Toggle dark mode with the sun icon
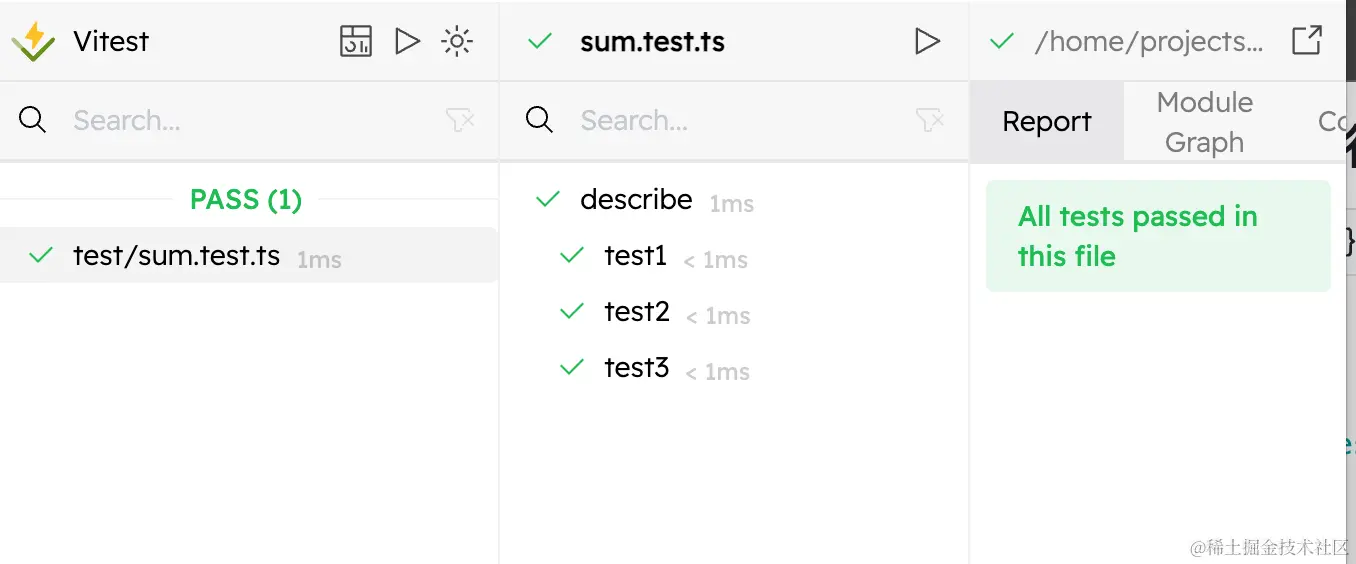The image size is (1356, 564). 457,41
